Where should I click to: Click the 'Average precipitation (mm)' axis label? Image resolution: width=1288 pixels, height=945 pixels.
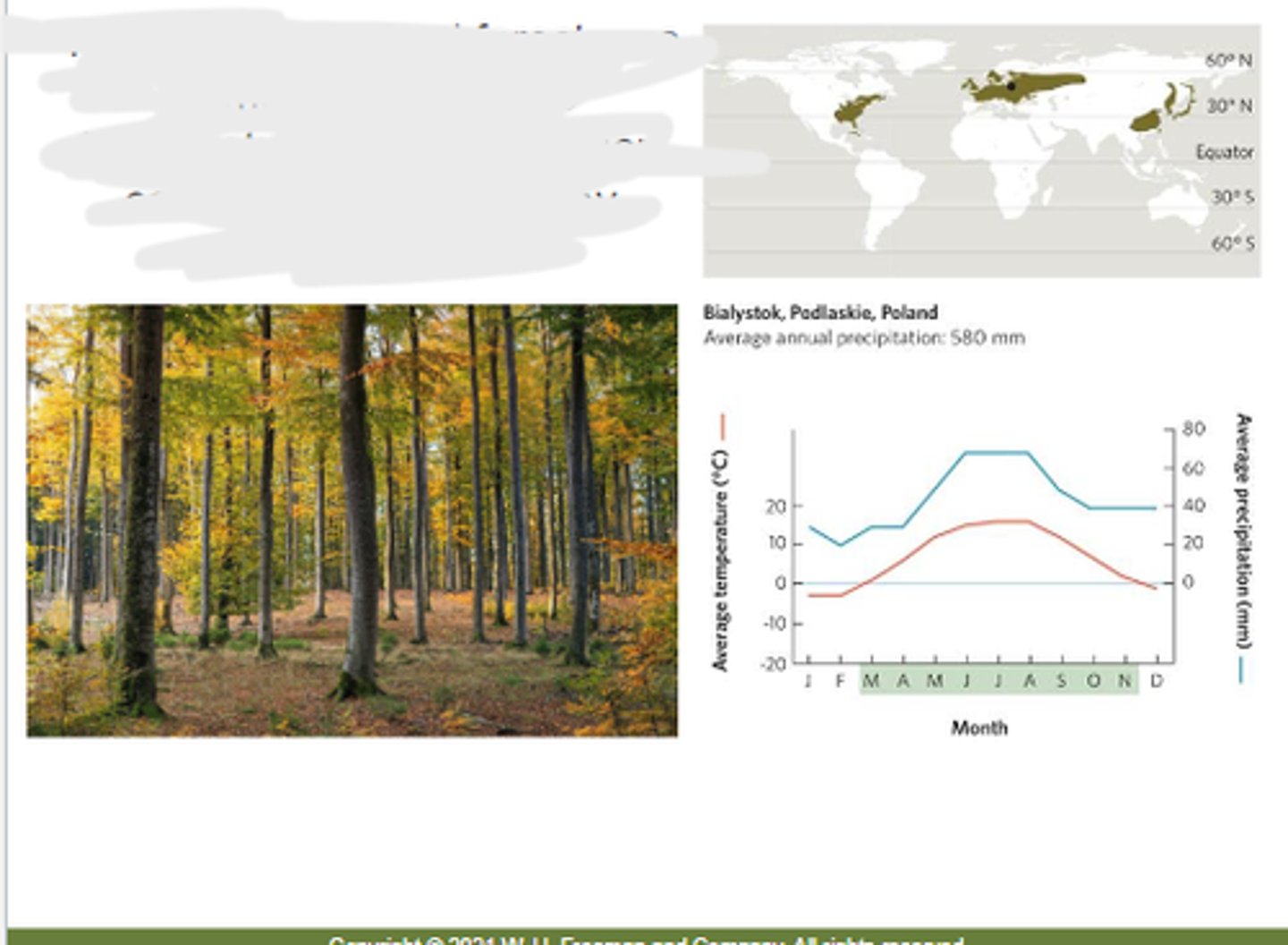click(1242, 531)
